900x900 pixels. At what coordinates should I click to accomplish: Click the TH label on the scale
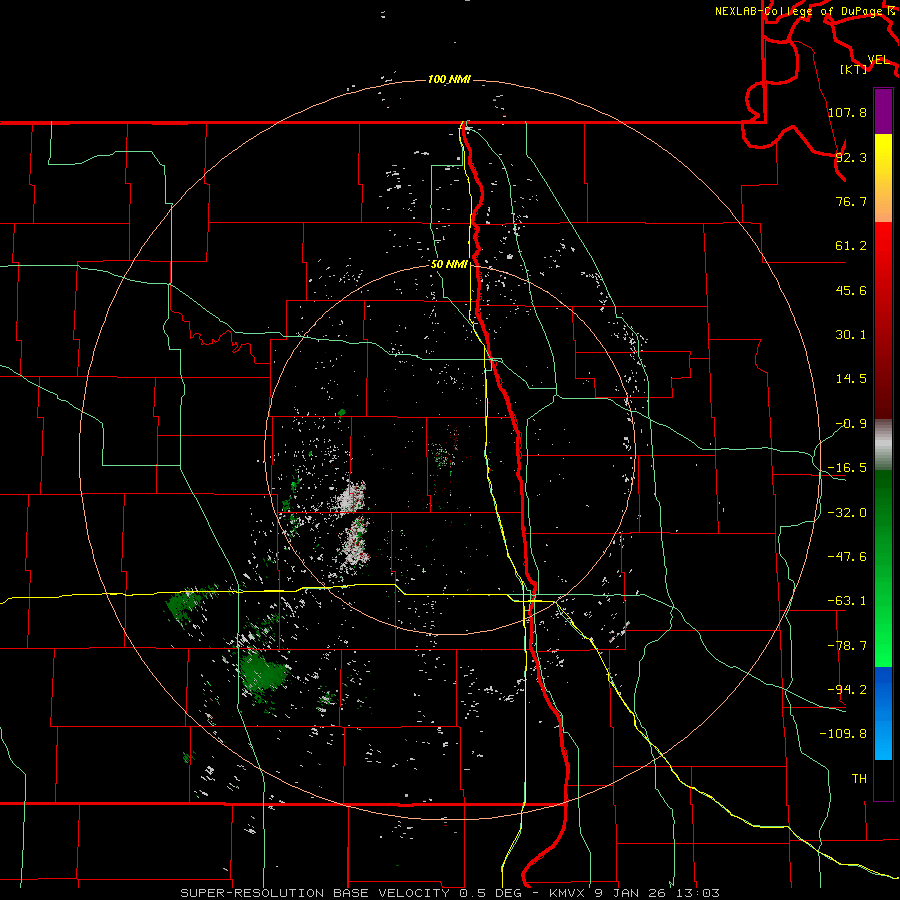[x=859, y=779]
